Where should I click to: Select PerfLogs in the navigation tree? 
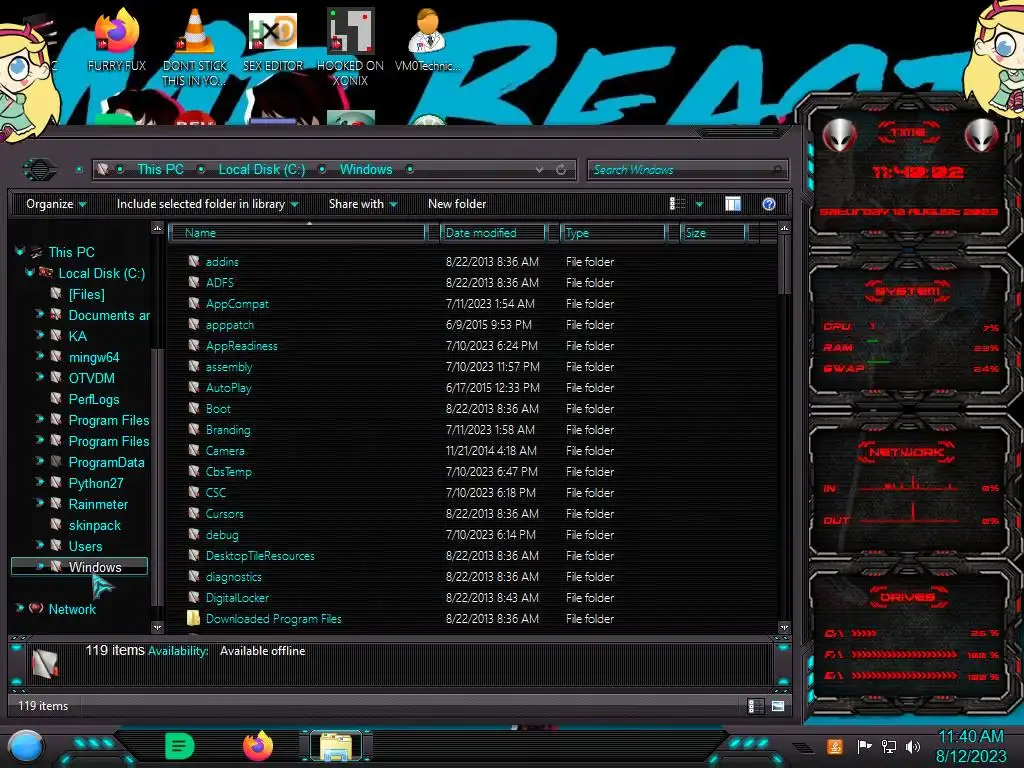point(94,399)
